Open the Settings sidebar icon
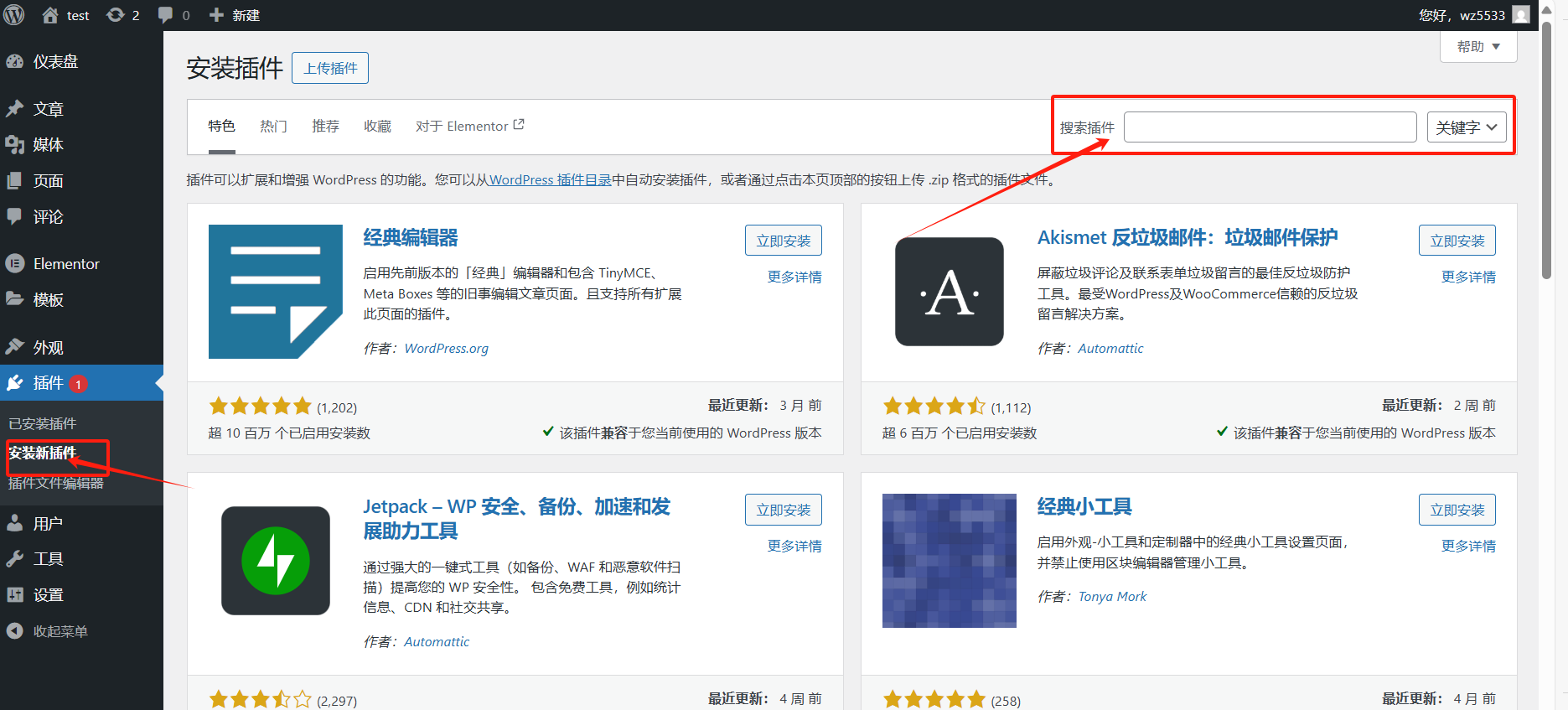Screen dimensions: 1568x710 [x=15, y=594]
